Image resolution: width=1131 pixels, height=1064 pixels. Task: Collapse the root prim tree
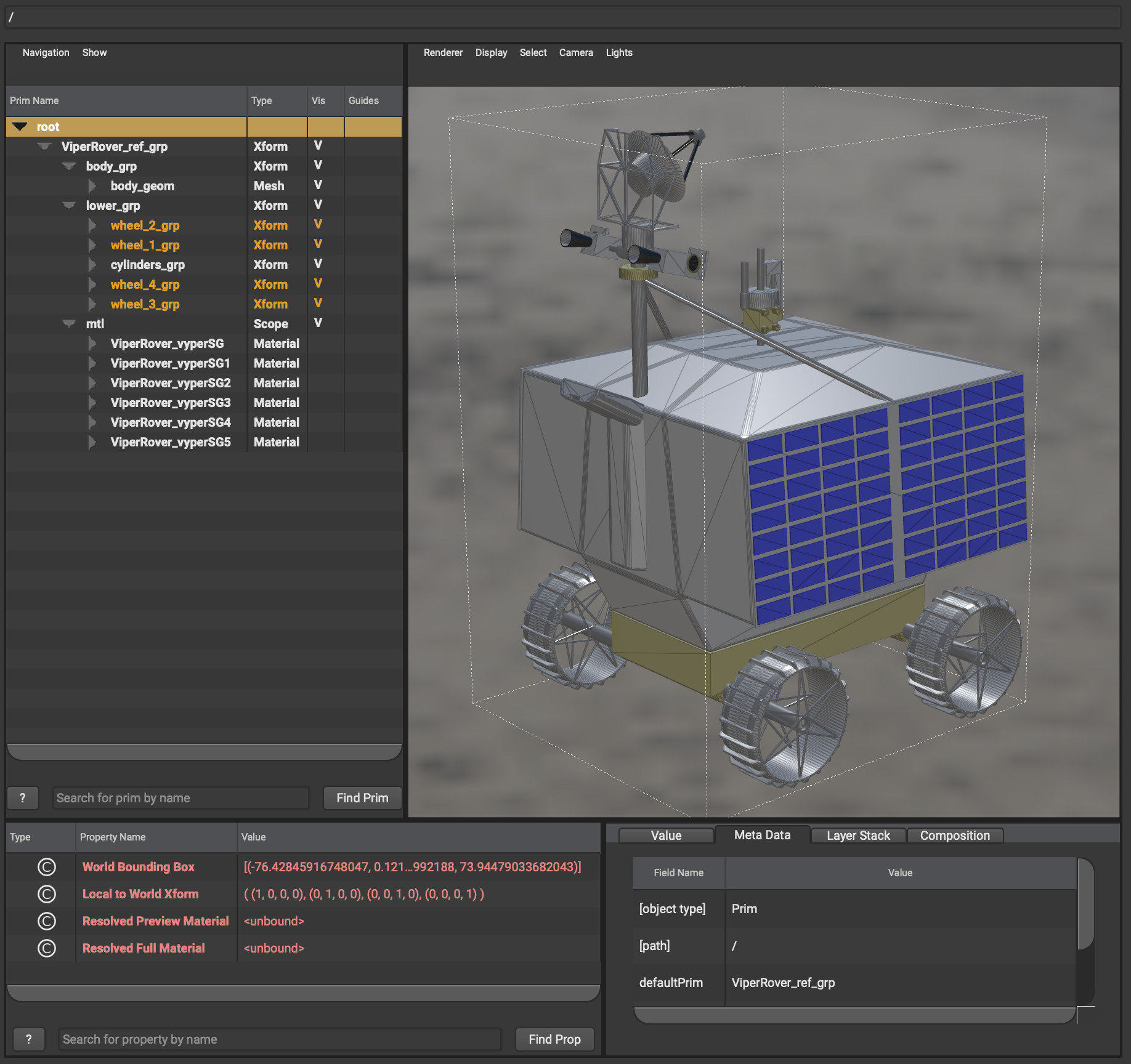coord(20,127)
